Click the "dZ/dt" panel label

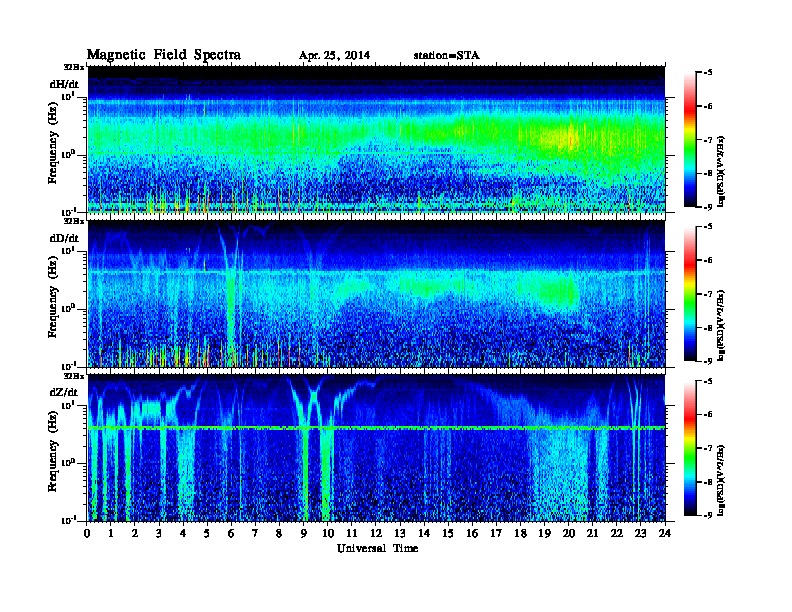click(x=64, y=392)
